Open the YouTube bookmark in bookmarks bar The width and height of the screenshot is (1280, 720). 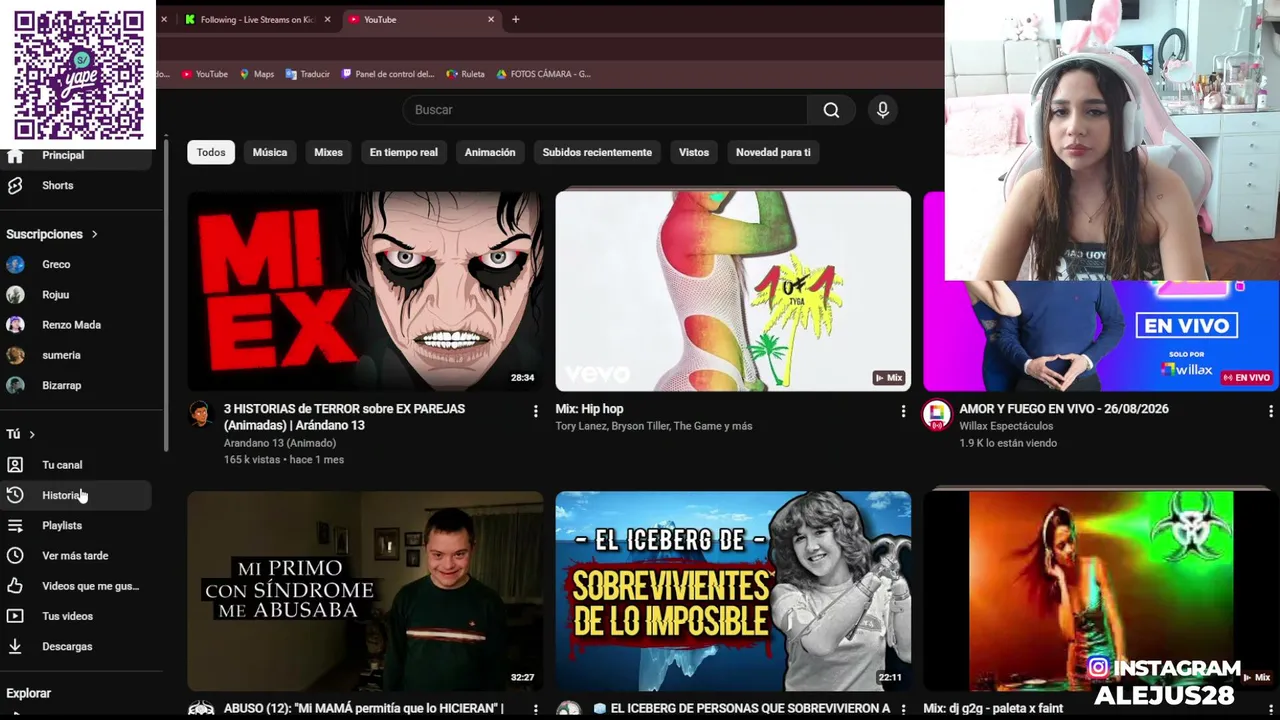(204, 74)
